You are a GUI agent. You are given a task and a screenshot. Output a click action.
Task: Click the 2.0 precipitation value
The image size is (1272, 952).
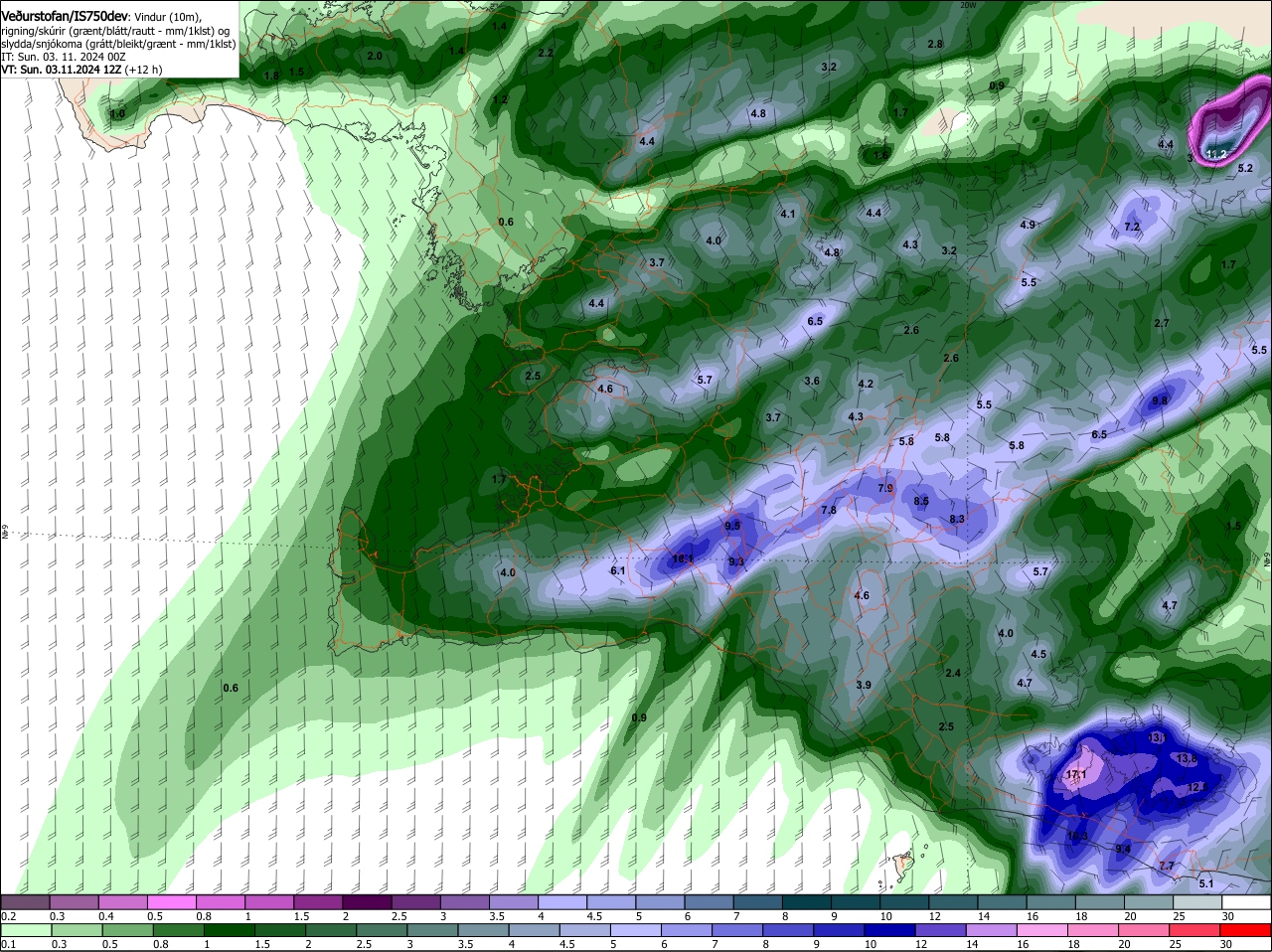click(x=375, y=56)
